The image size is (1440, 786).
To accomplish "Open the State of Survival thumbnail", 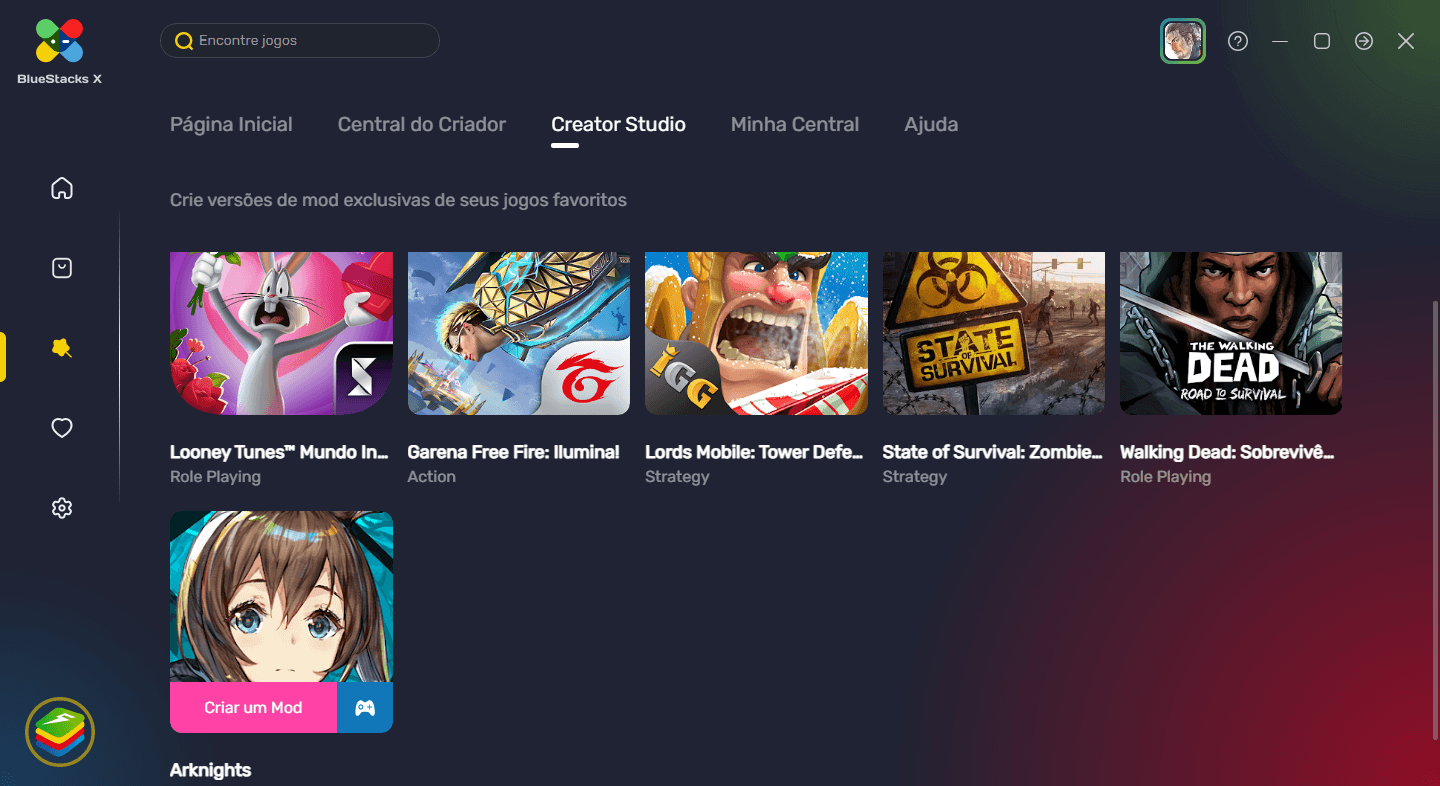I will tap(994, 333).
